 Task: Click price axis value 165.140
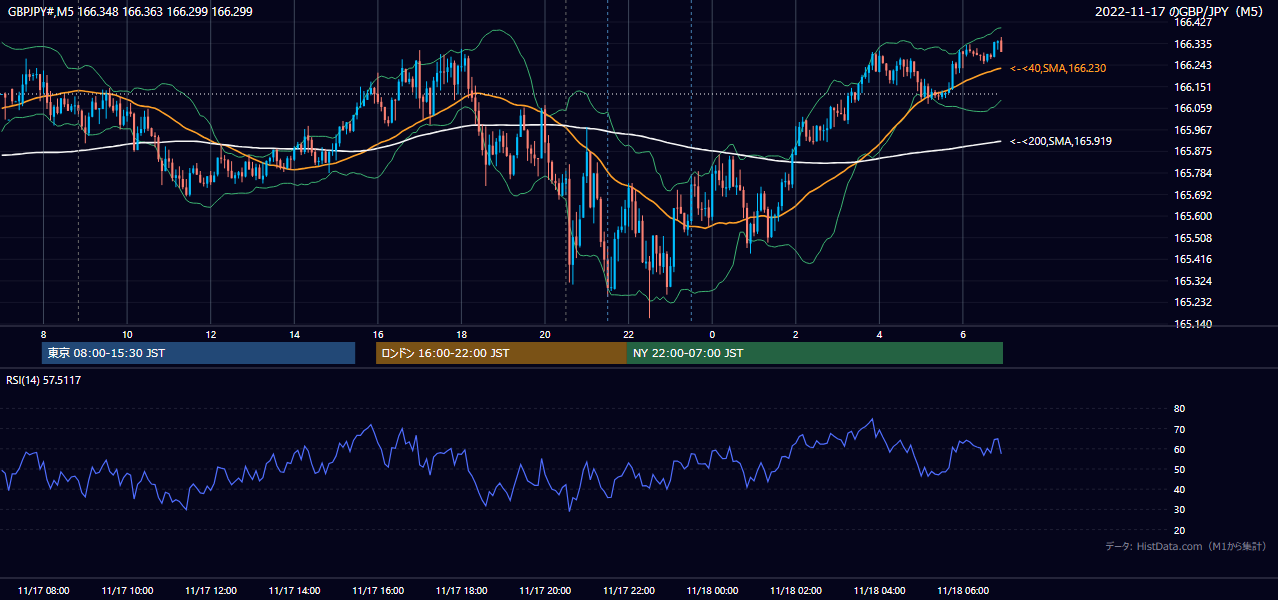pyautogui.click(x=1193, y=324)
